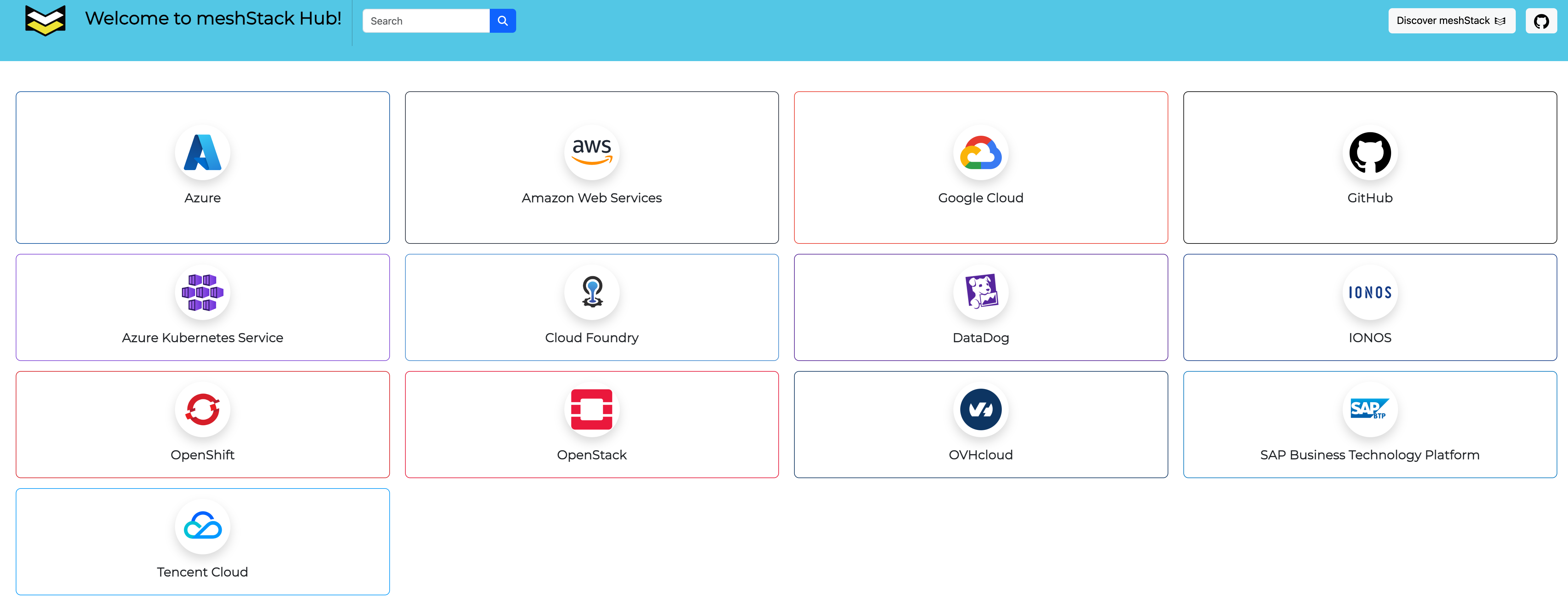Image resolution: width=1568 pixels, height=606 pixels.
Task: Click the OpenShift logo icon
Action: coord(203,409)
